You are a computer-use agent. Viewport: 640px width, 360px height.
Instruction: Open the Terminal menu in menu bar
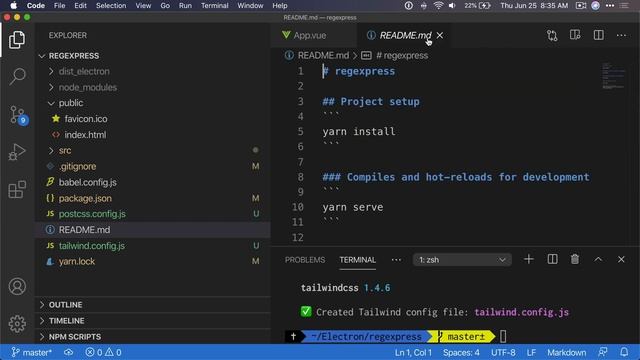[x=214, y=6]
